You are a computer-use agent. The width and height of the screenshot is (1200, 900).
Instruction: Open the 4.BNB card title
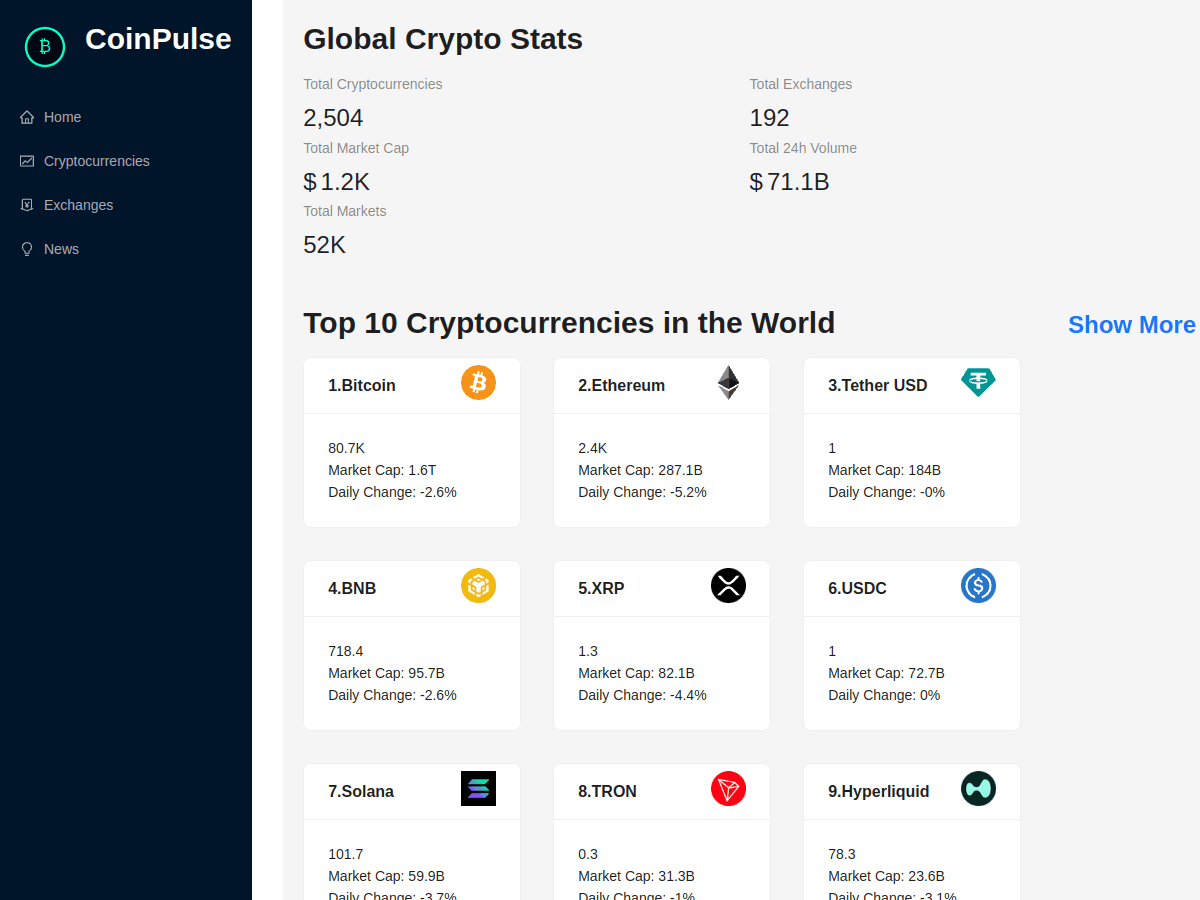click(352, 588)
